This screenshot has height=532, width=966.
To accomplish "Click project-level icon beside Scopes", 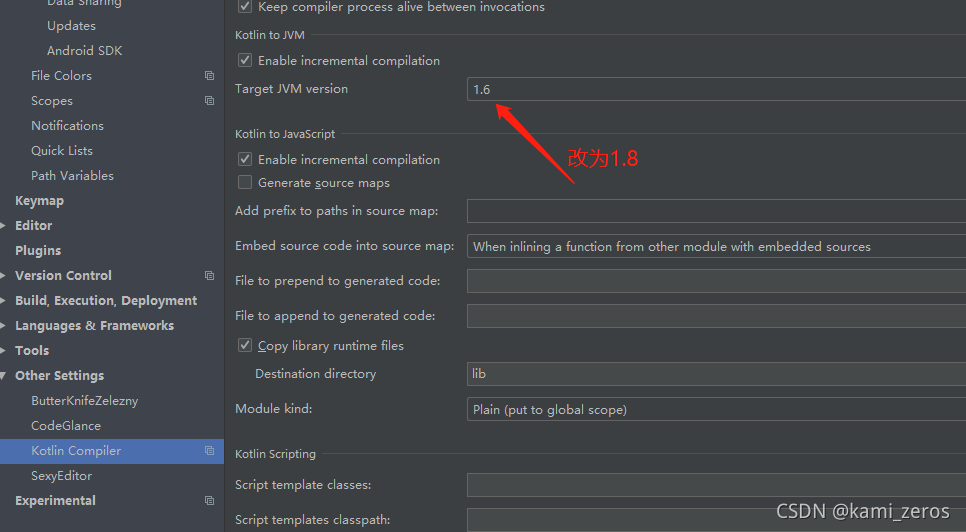I will (209, 100).
